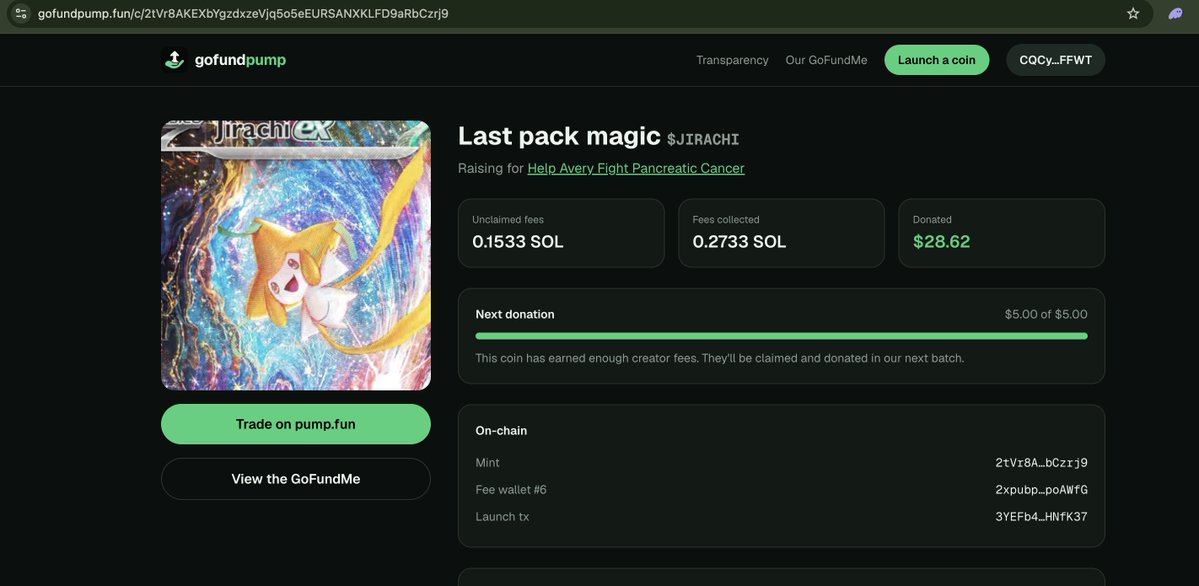This screenshot has width=1199, height=586.
Task: Click the Launch a coin button
Action: tap(936, 60)
